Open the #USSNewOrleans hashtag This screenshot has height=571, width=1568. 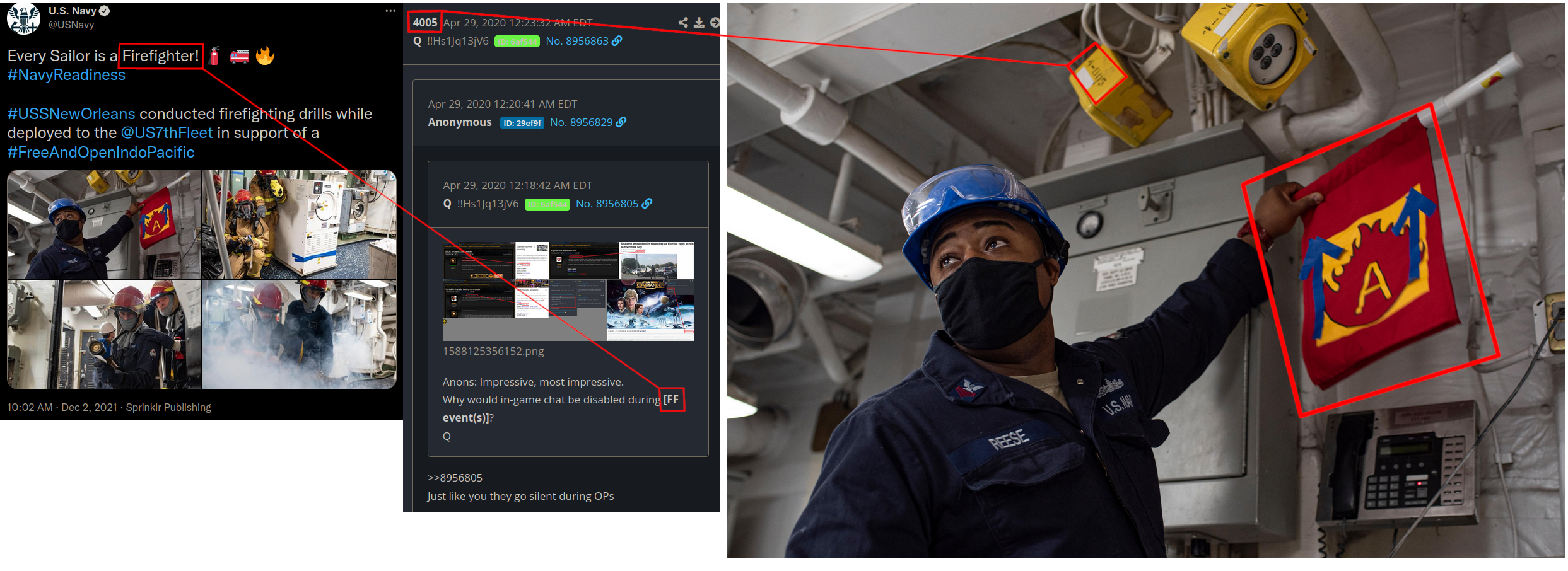[71, 114]
